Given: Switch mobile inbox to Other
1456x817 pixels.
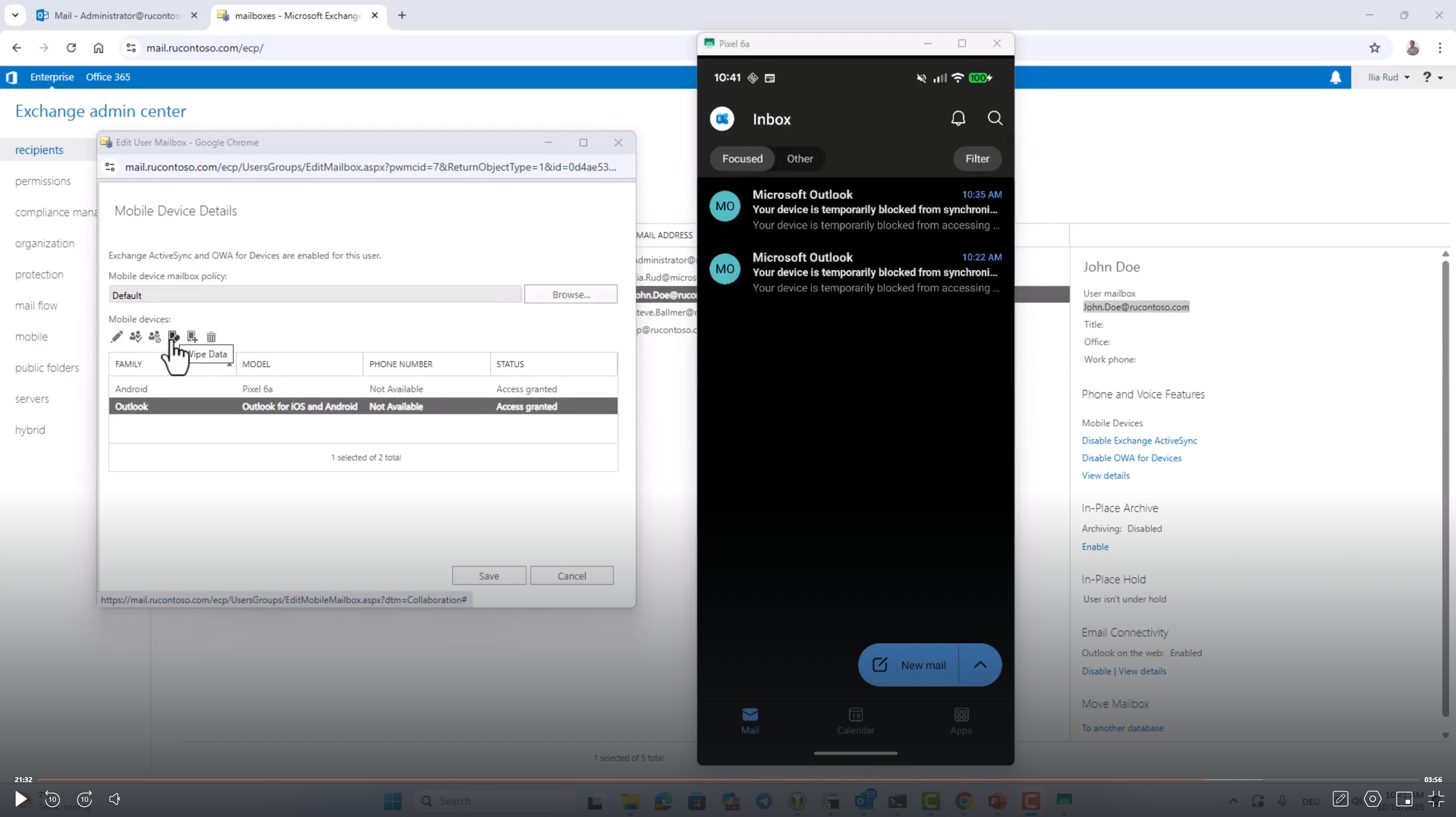Looking at the screenshot, I should [x=799, y=159].
